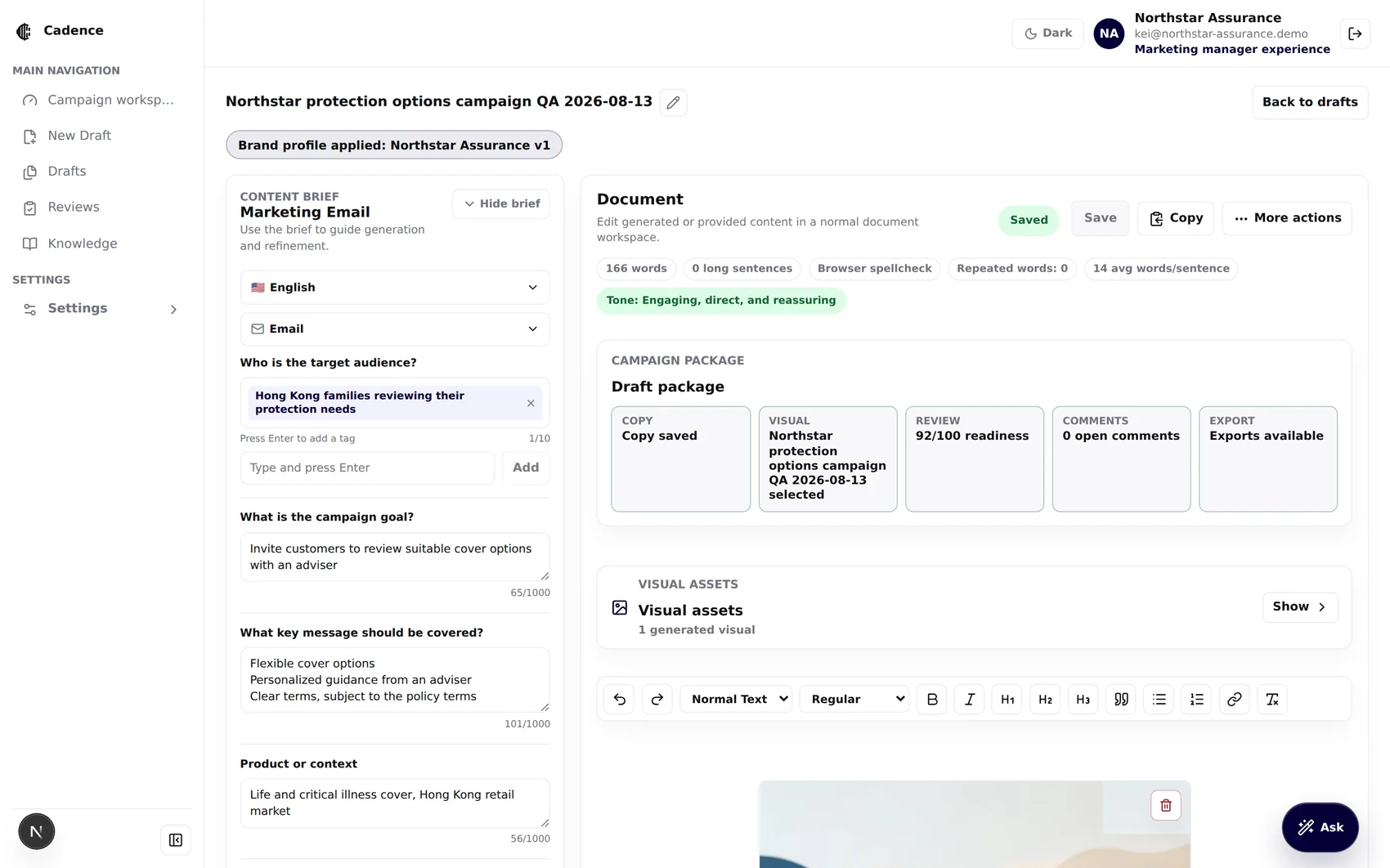
Task: Edit the campaign title pencil icon
Action: (673, 102)
